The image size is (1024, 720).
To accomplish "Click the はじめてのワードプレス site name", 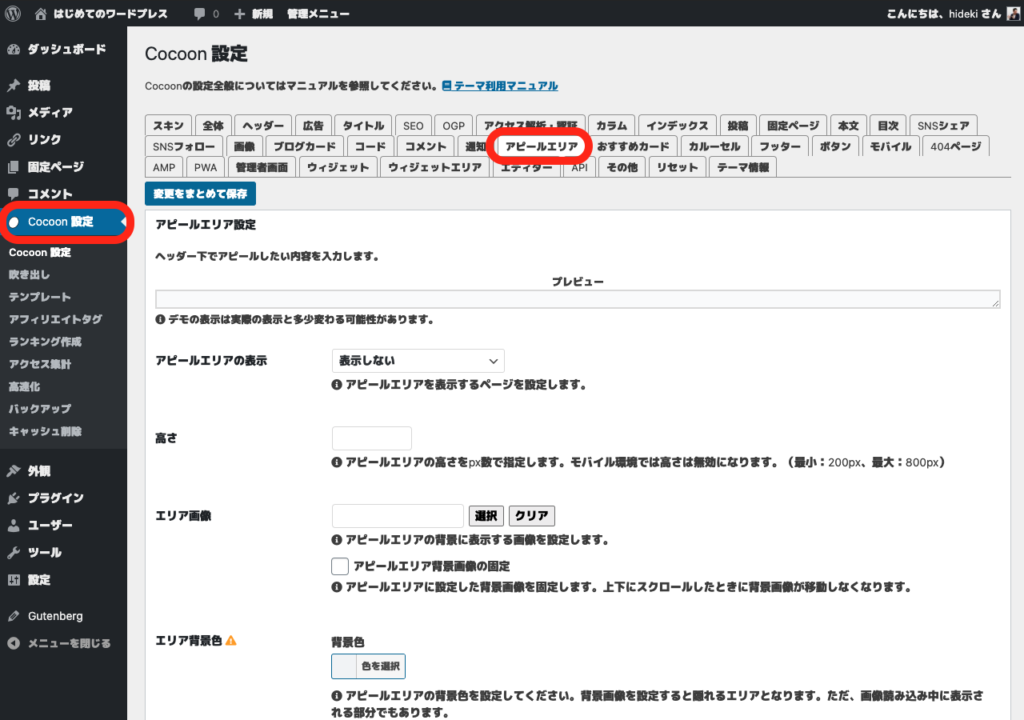I will 110,13.
